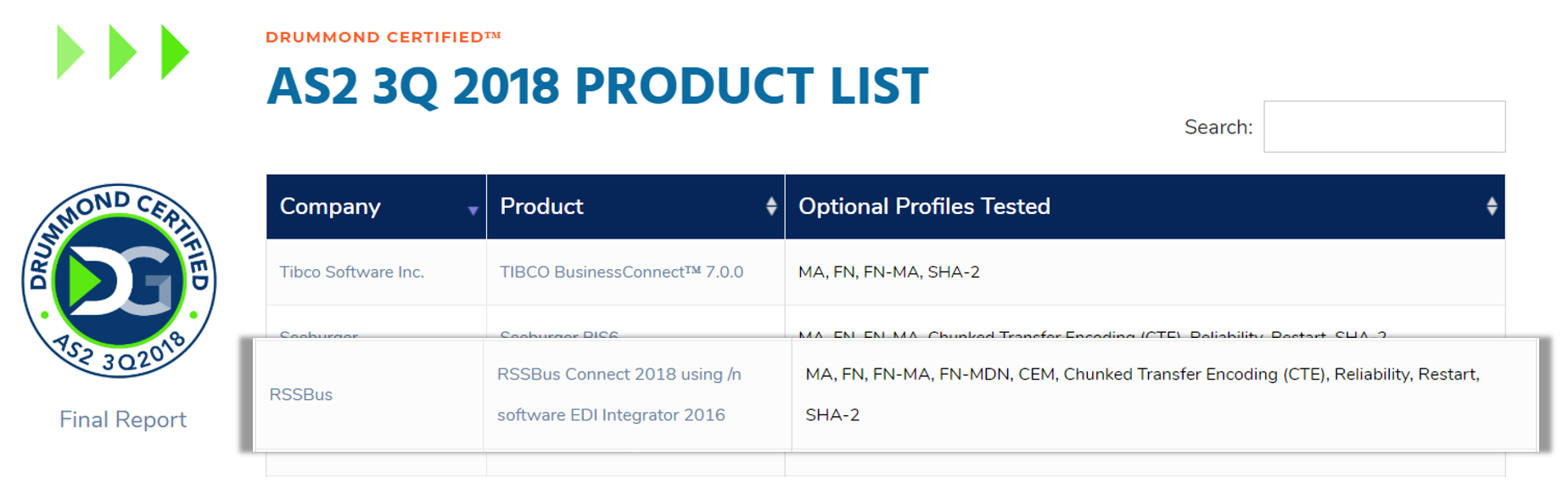Open the Final Report link

[x=123, y=419]
